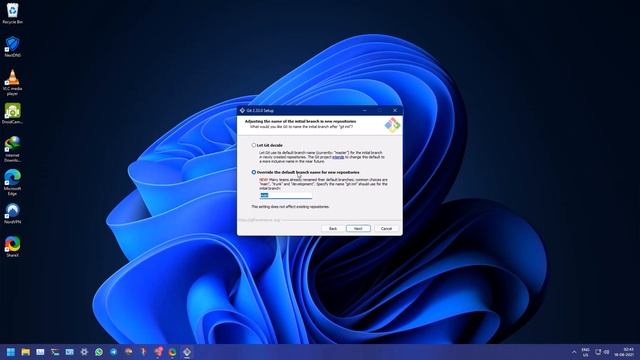Open File Explorer from the taskbar

tap(25, 352)
